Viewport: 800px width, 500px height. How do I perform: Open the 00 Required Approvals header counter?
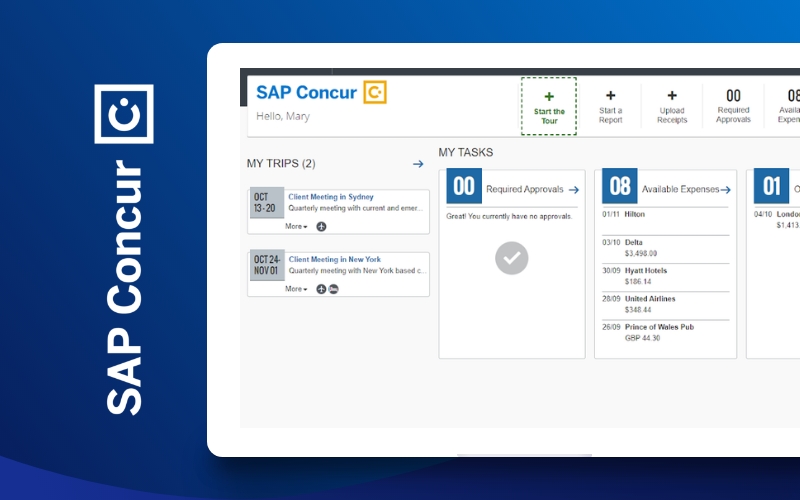point(733,106)
